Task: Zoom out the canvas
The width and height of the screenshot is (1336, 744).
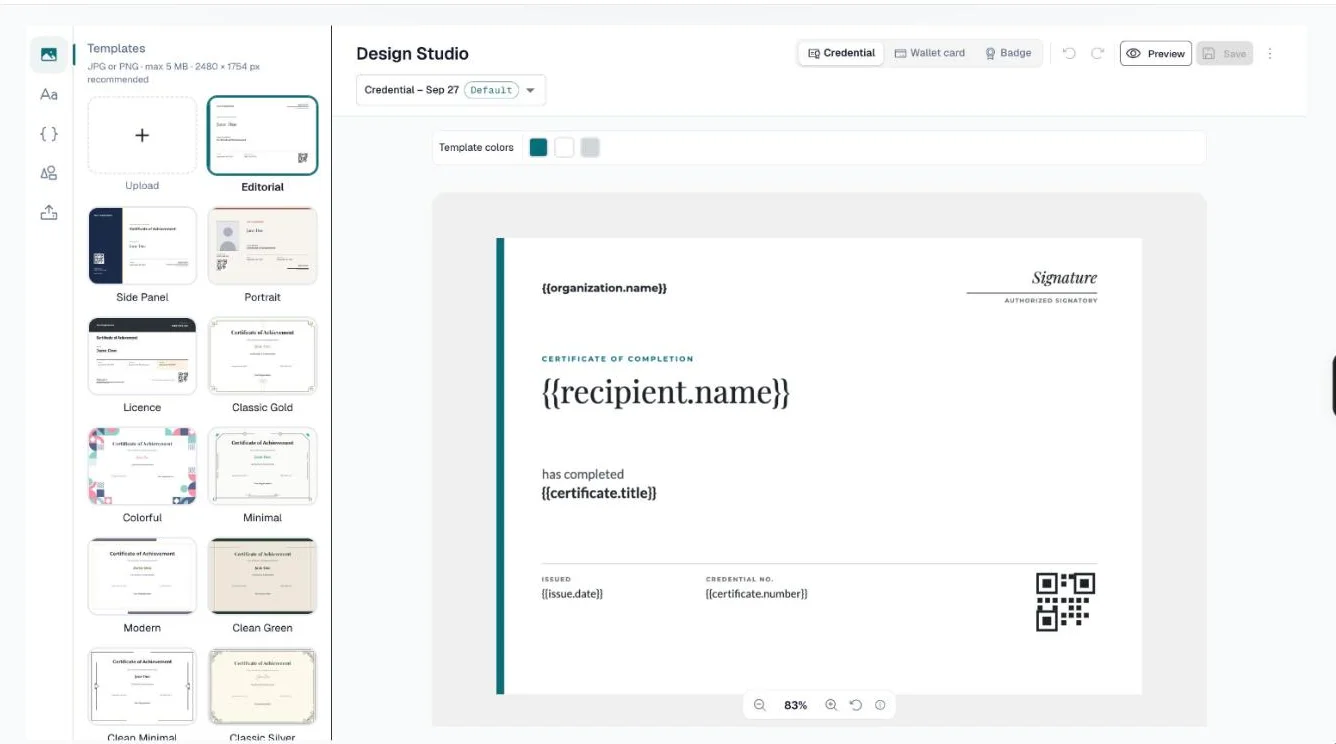Action: point(760,705)
